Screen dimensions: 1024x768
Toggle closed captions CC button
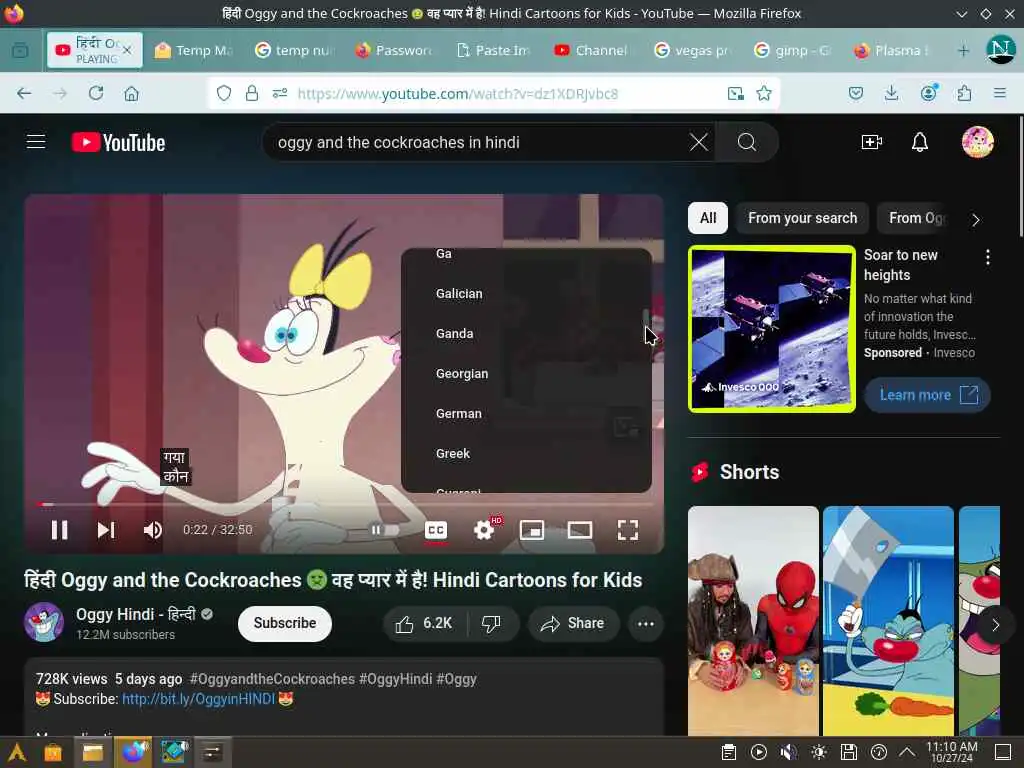pyautogui.click(x=436, y=530)
